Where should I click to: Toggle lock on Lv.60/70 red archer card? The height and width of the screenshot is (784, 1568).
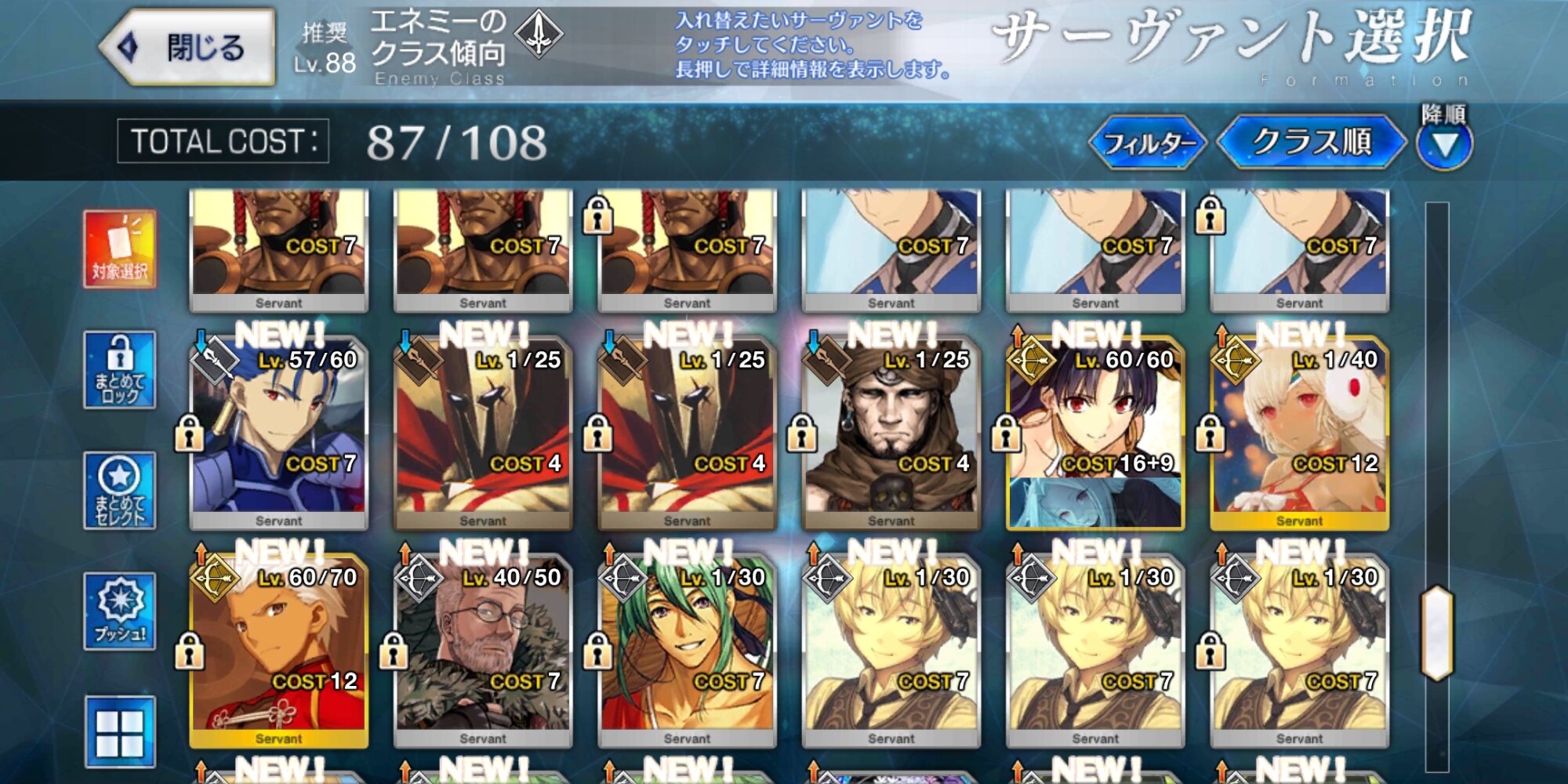point(189,651)
